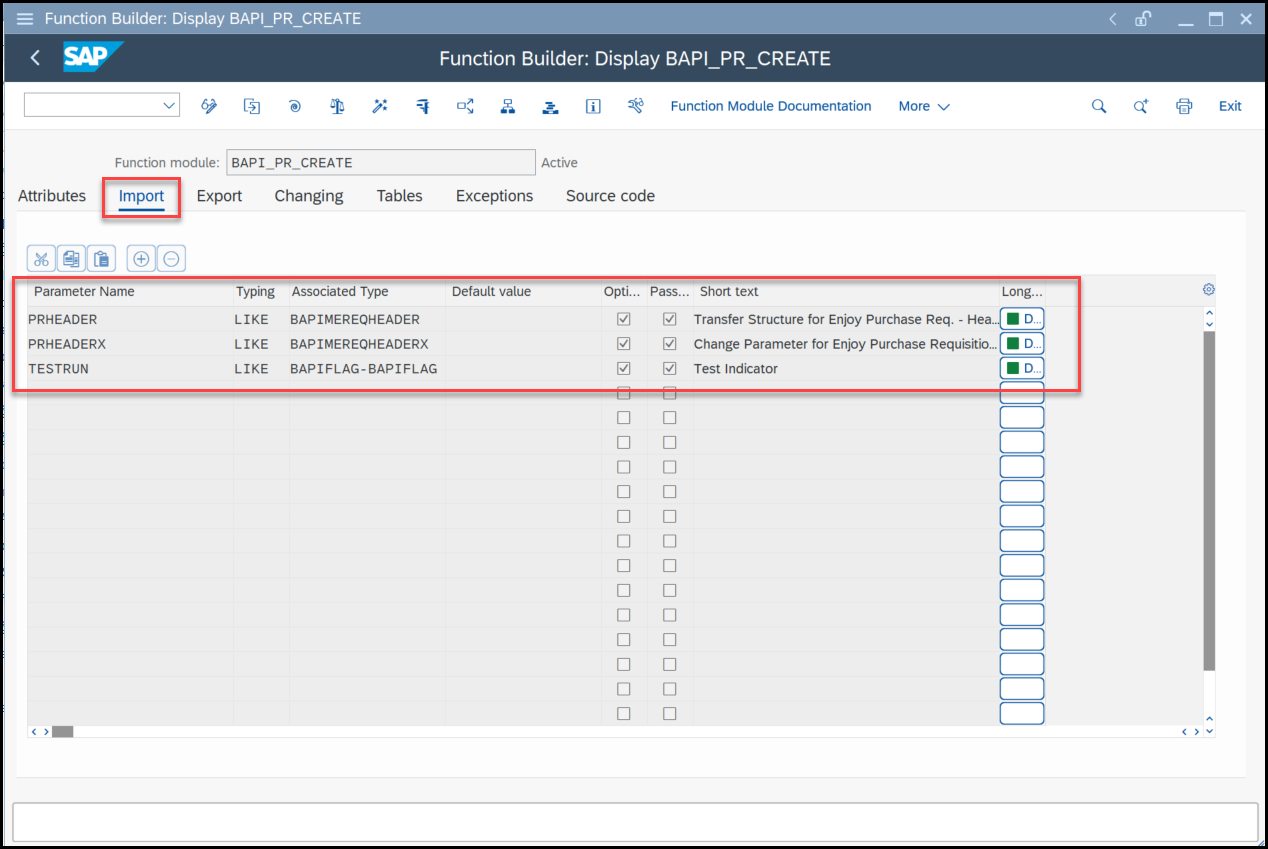Click the Search magnifier icon
Screen dimensions: 1268x849
tap(1099, 106)
